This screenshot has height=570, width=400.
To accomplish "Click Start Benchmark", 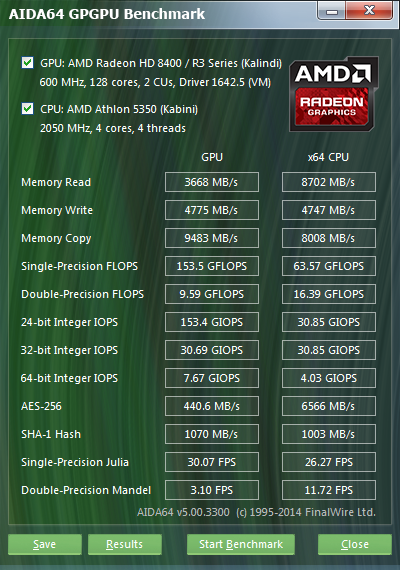I will pos(241,544).
